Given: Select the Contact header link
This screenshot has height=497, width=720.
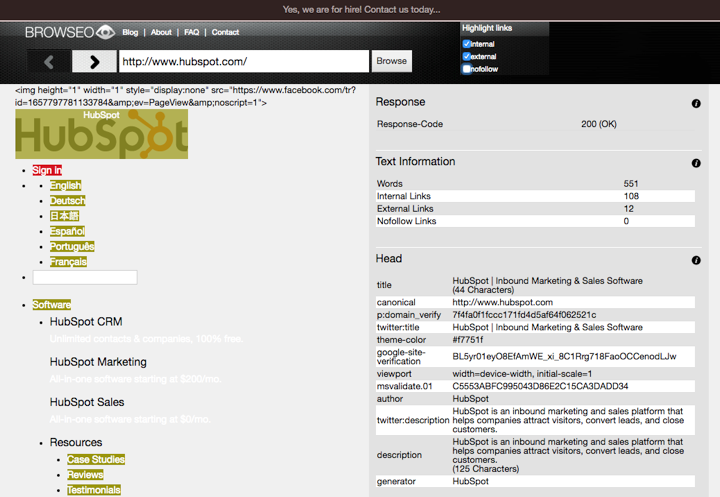Looking at the screenshot, I should 225,32.
